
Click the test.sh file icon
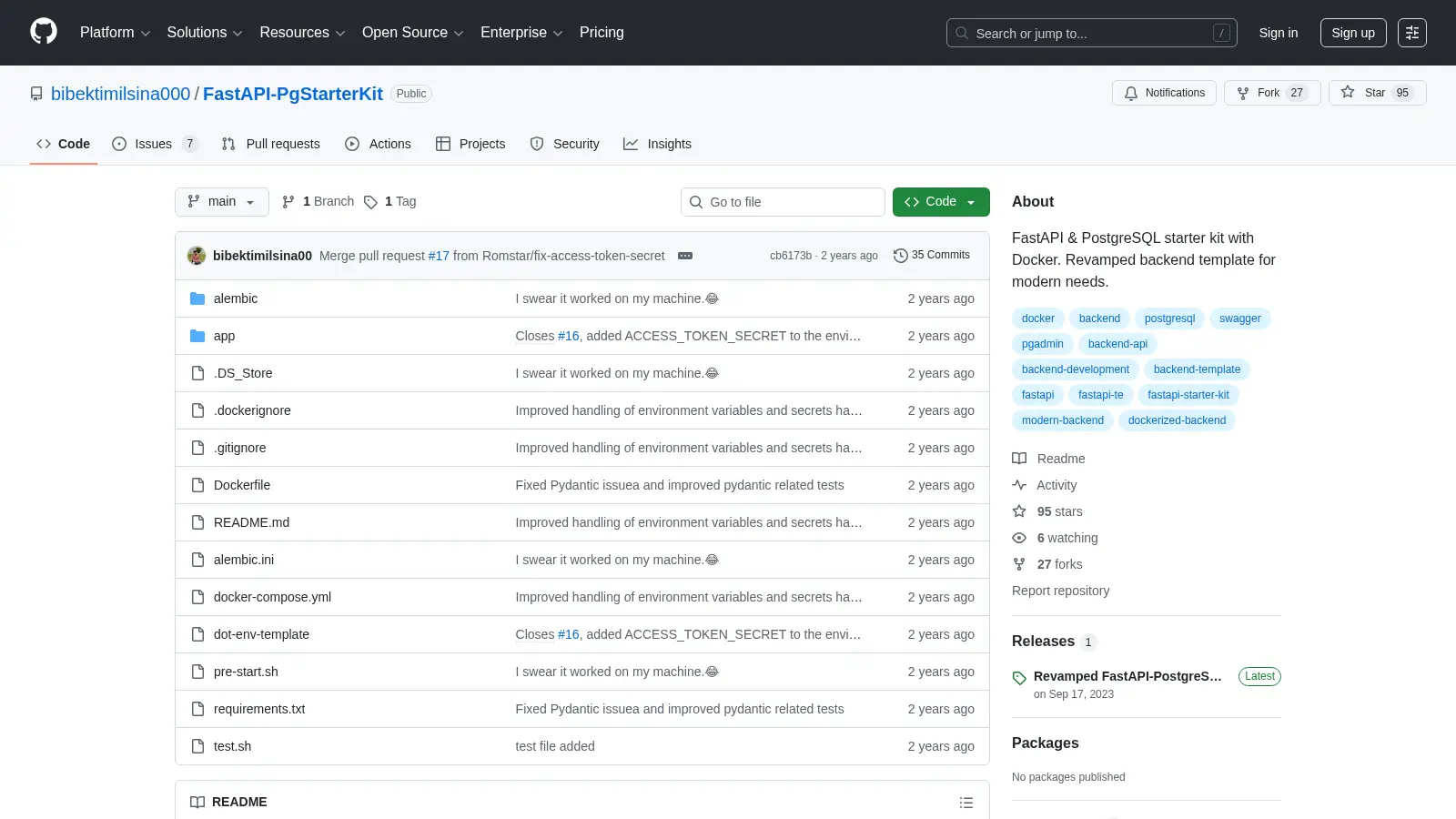click(197, 746)
